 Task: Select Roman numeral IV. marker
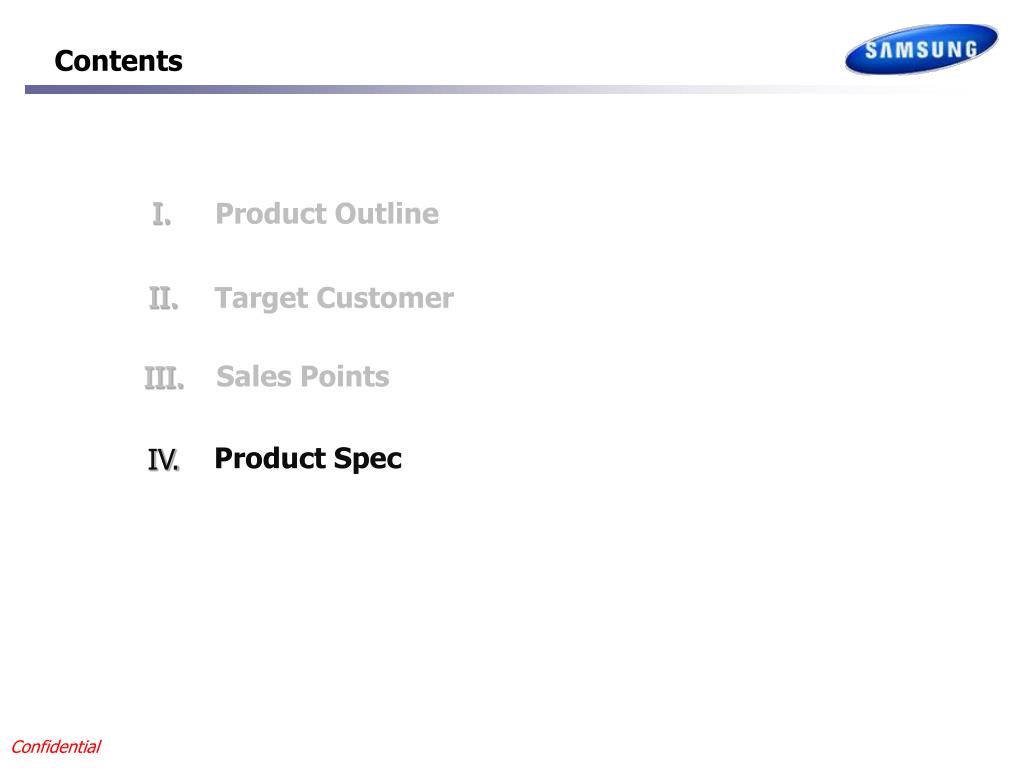[163, 460]
